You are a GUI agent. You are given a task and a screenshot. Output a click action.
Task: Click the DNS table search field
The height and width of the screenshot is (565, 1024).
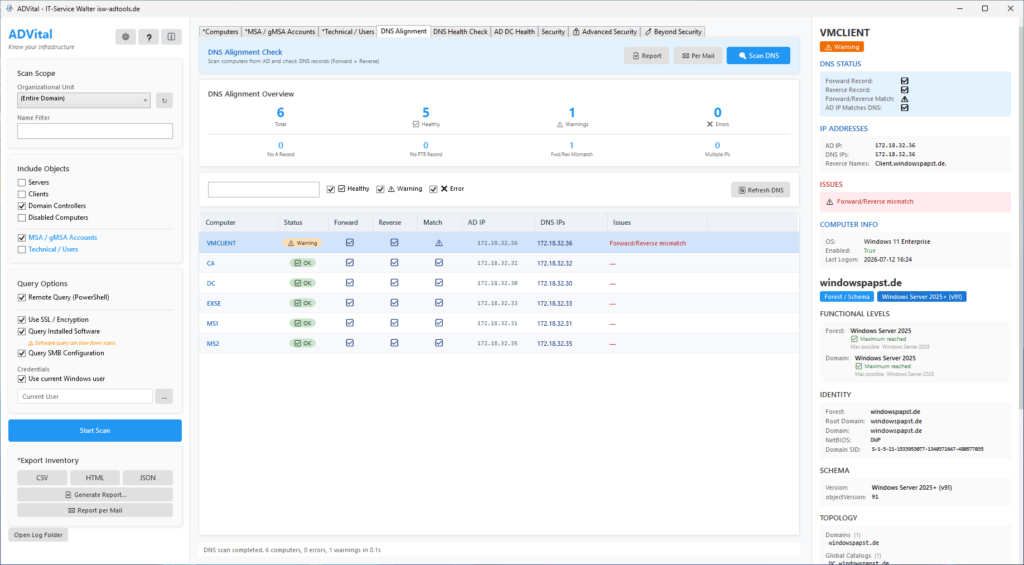pyautogui.click(x=263, y=189)
